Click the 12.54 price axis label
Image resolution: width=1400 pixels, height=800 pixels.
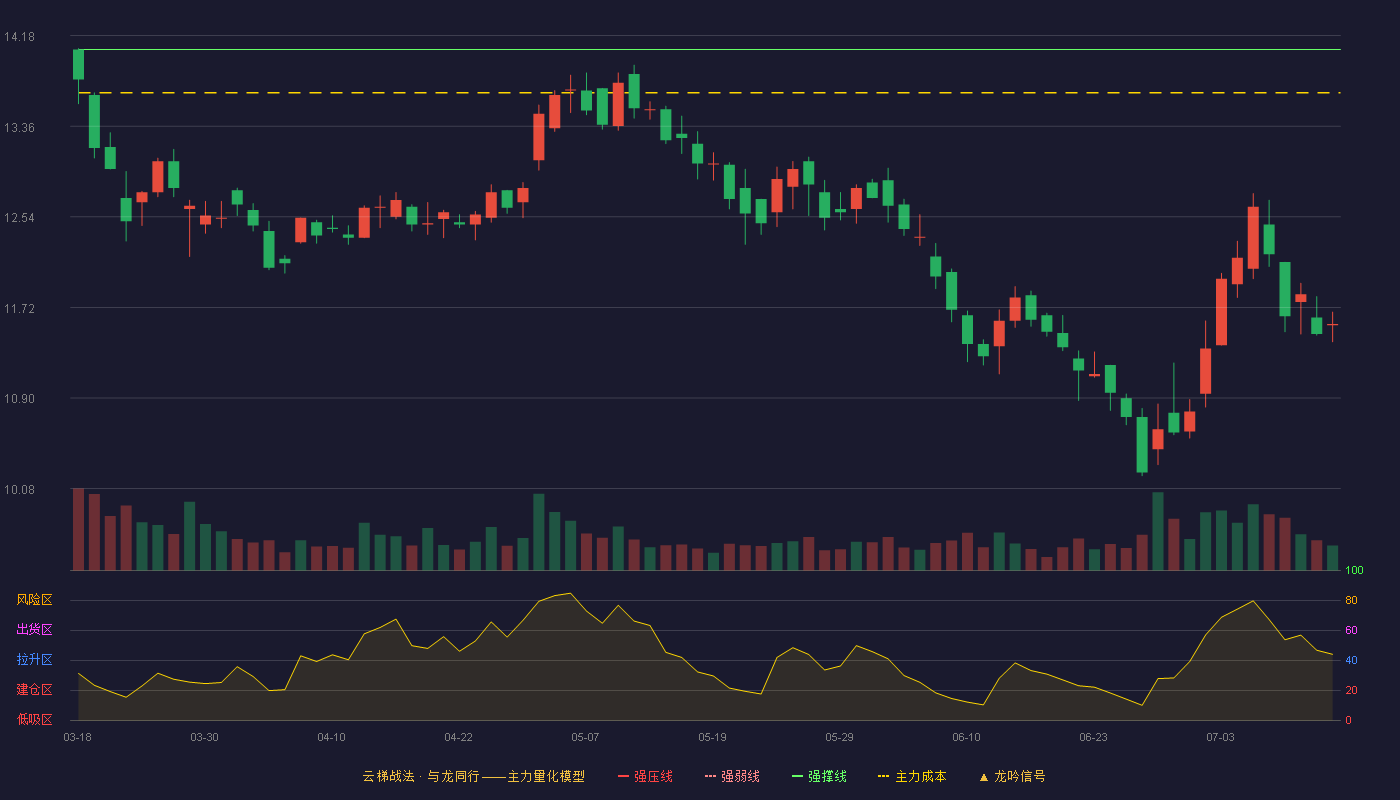[x=19, y=218]
